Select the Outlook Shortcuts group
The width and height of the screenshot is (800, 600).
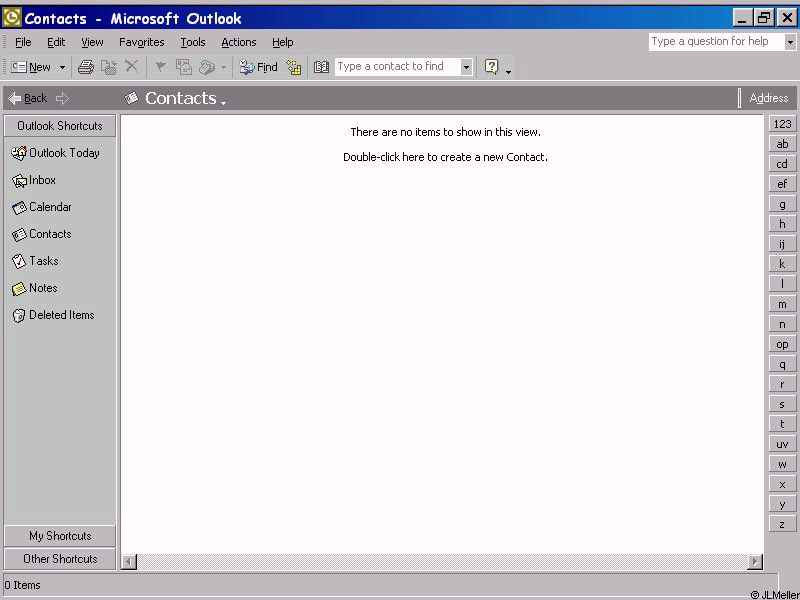pyautogui.click(x=60, y=126)
